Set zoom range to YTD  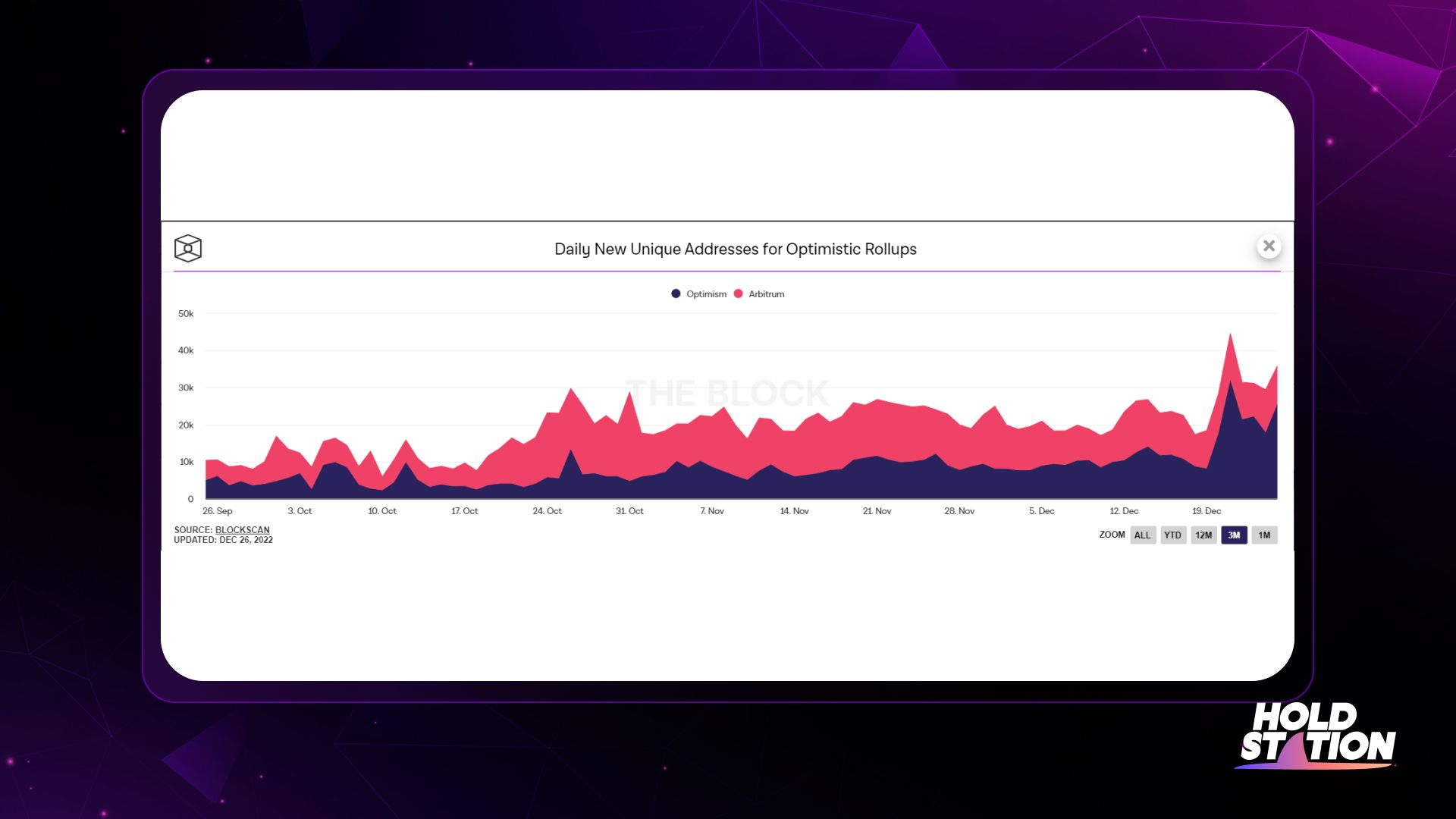coord(1173,535)
